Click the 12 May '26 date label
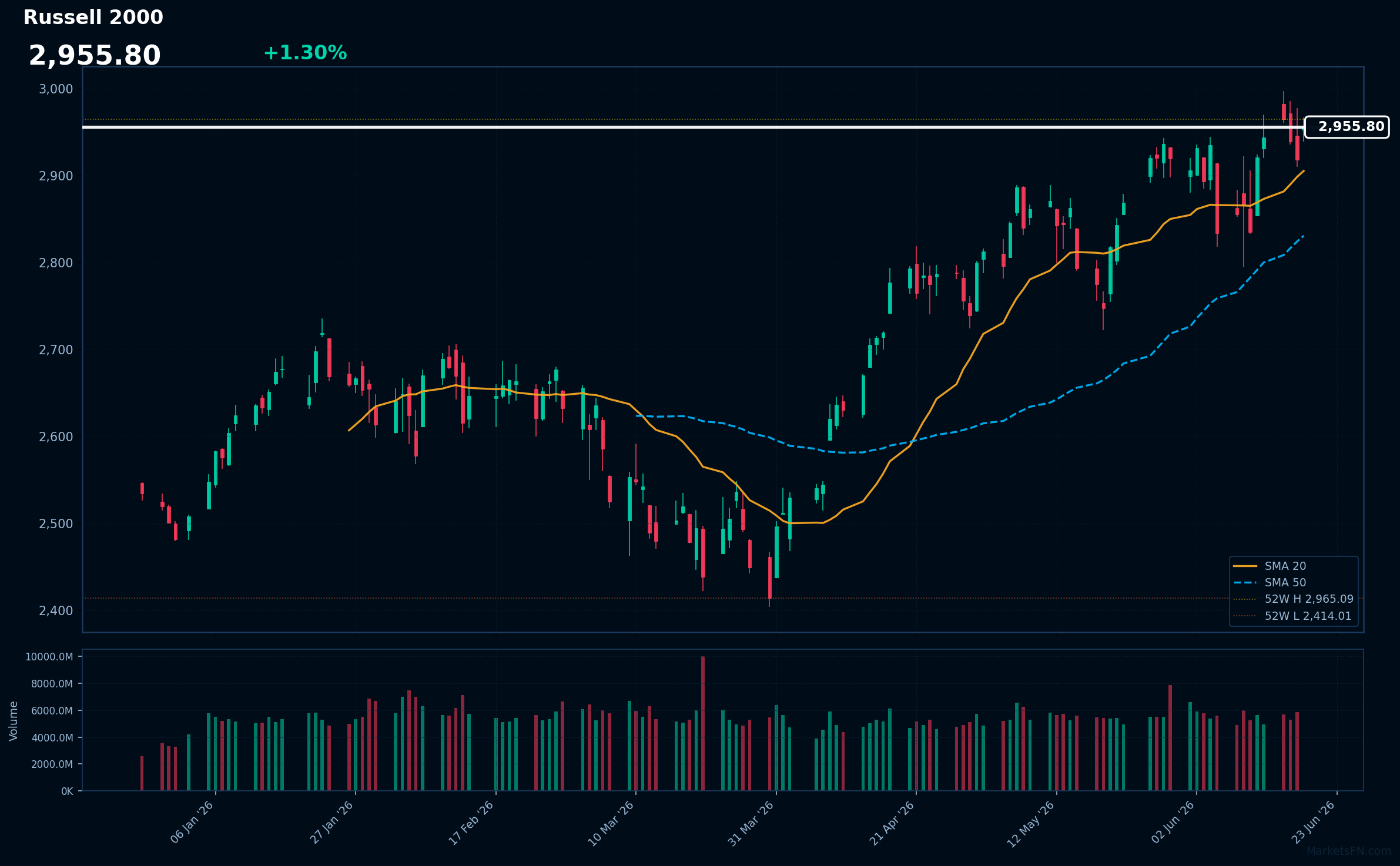This screenshot has height=866, width=1400. coord(1031,824)
